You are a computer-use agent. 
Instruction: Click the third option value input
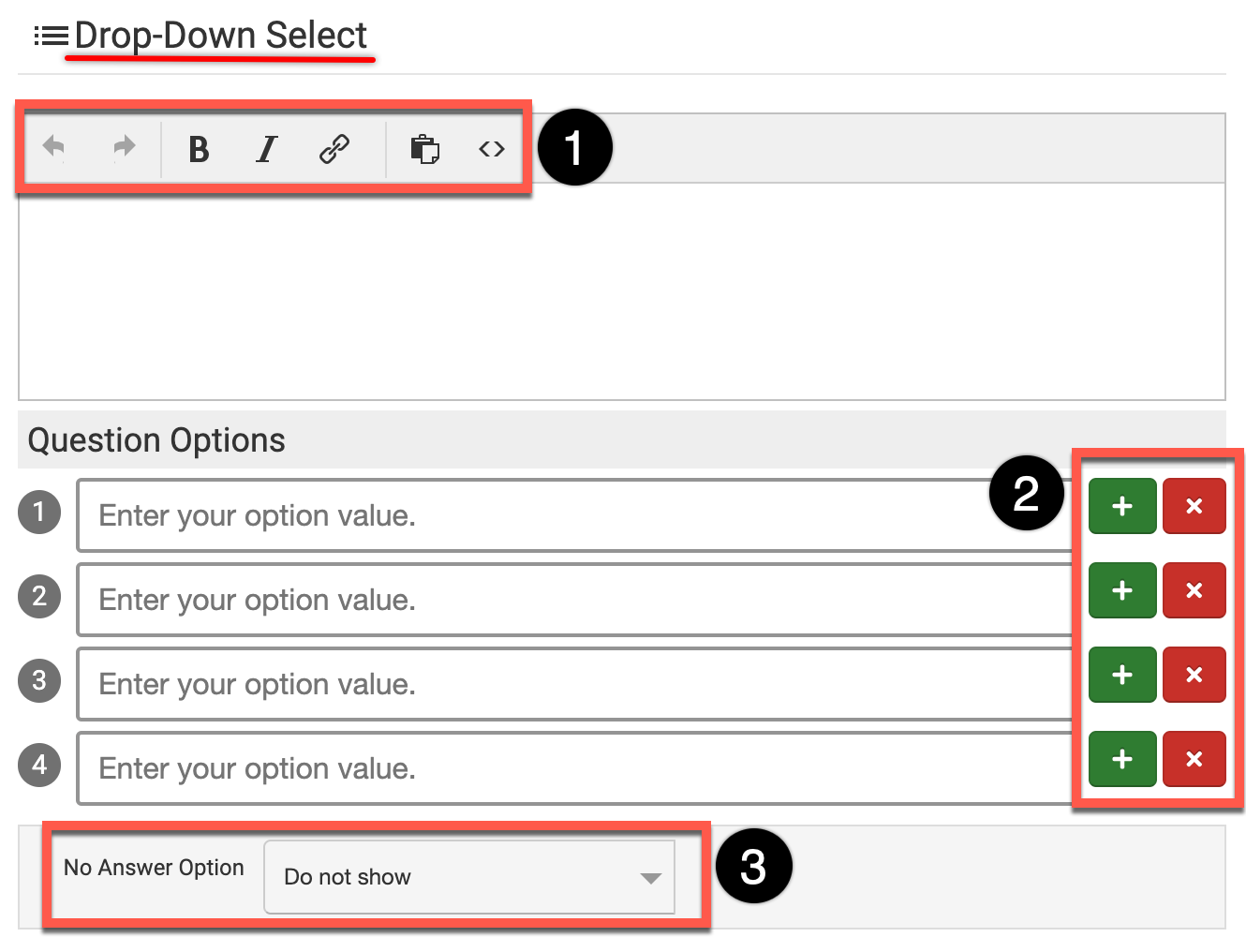coord(562,684)
